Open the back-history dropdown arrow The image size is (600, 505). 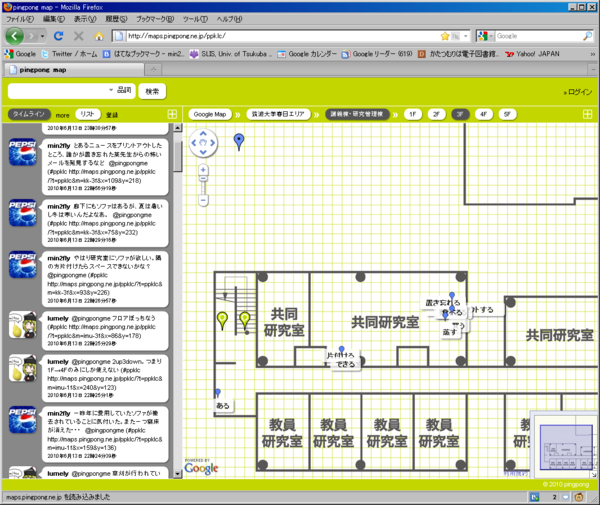pyautogui.click(x=42, y=36)
